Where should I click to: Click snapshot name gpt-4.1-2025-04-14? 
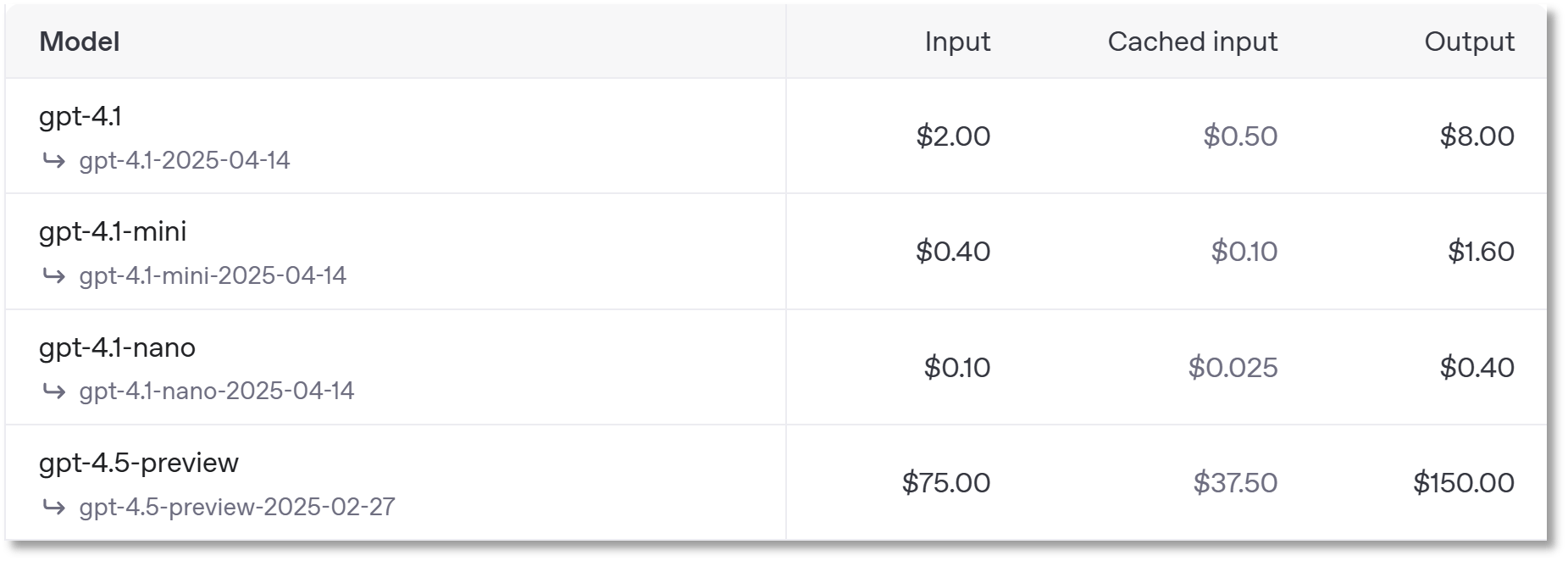[x=185, y=160]
